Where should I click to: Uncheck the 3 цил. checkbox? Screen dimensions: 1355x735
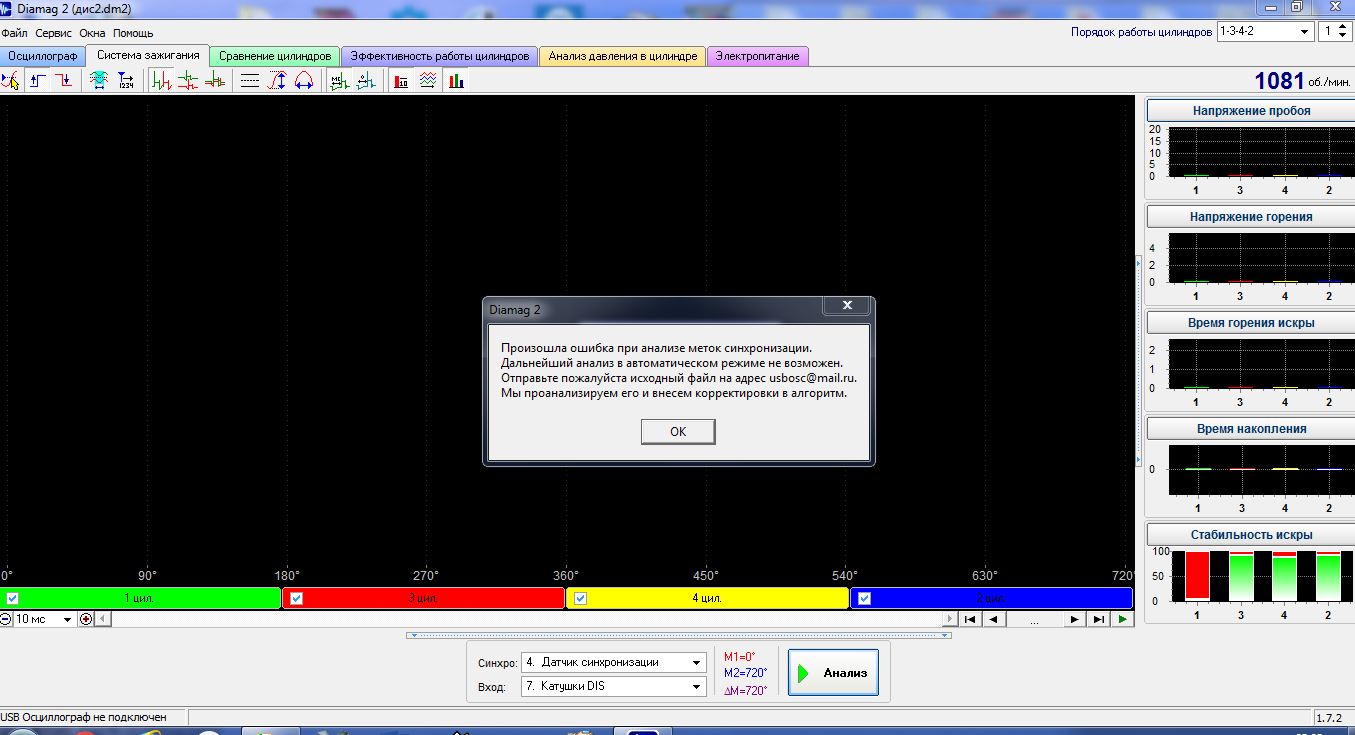(x=297, y=599)
